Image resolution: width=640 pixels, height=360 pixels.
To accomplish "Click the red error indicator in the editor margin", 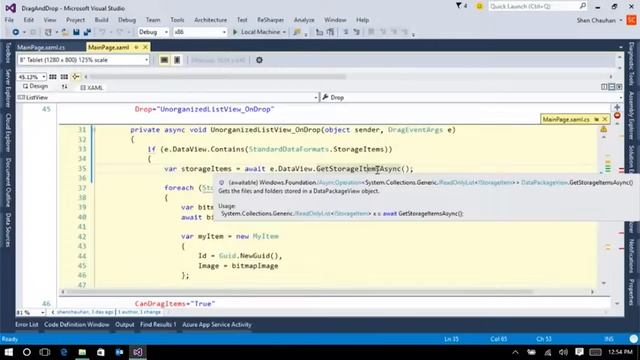I will click(x=617, y=116).
